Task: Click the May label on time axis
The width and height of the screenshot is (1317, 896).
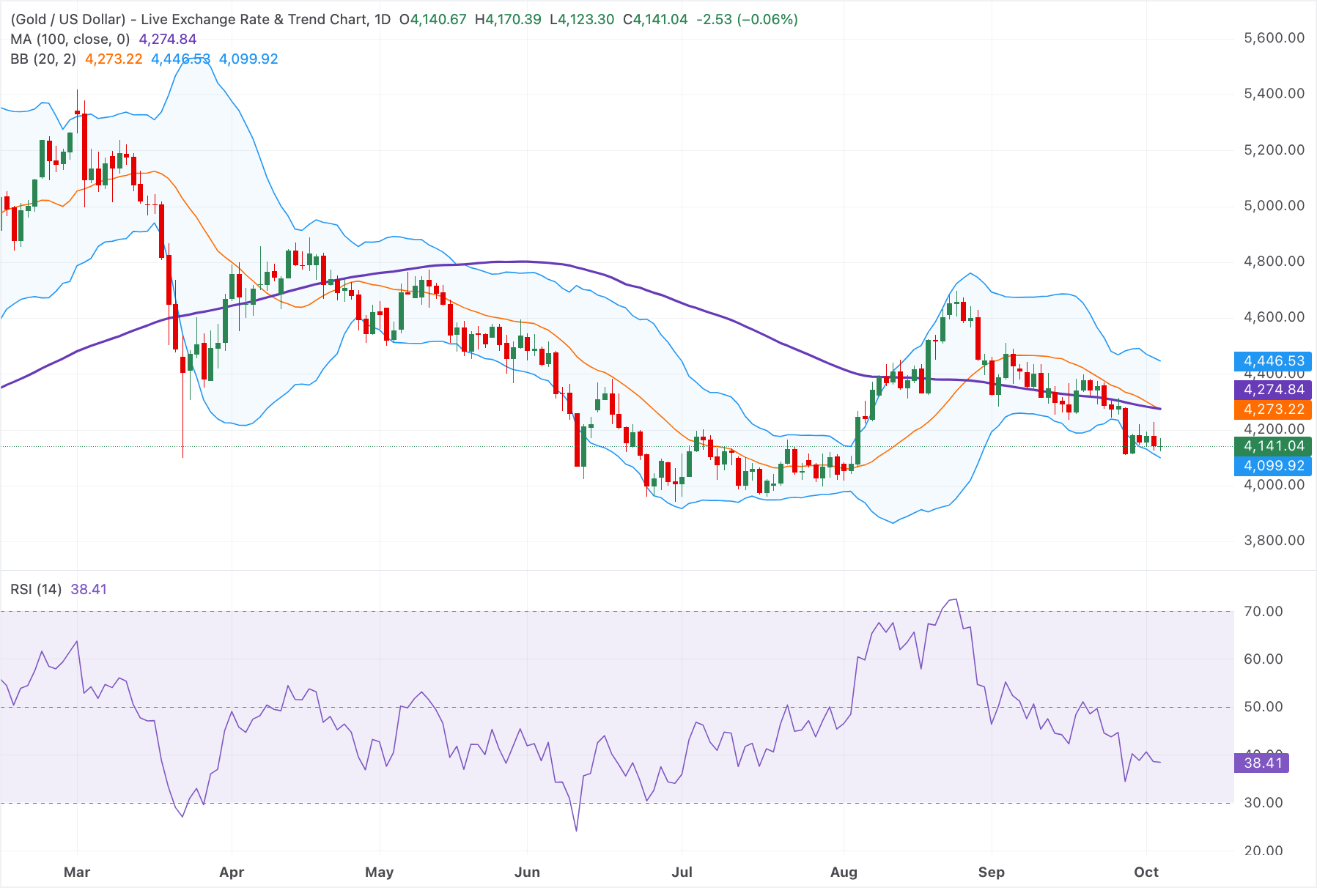Action: pos(380,872)
